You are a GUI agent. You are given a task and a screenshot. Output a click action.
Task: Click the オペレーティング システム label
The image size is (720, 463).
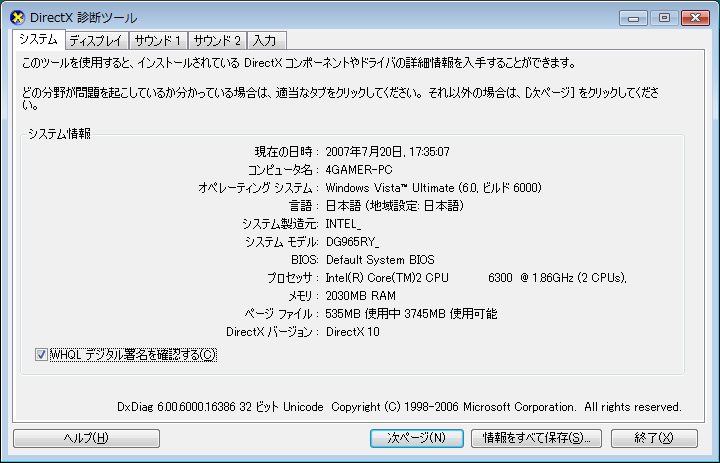click(x=259, y=188)
